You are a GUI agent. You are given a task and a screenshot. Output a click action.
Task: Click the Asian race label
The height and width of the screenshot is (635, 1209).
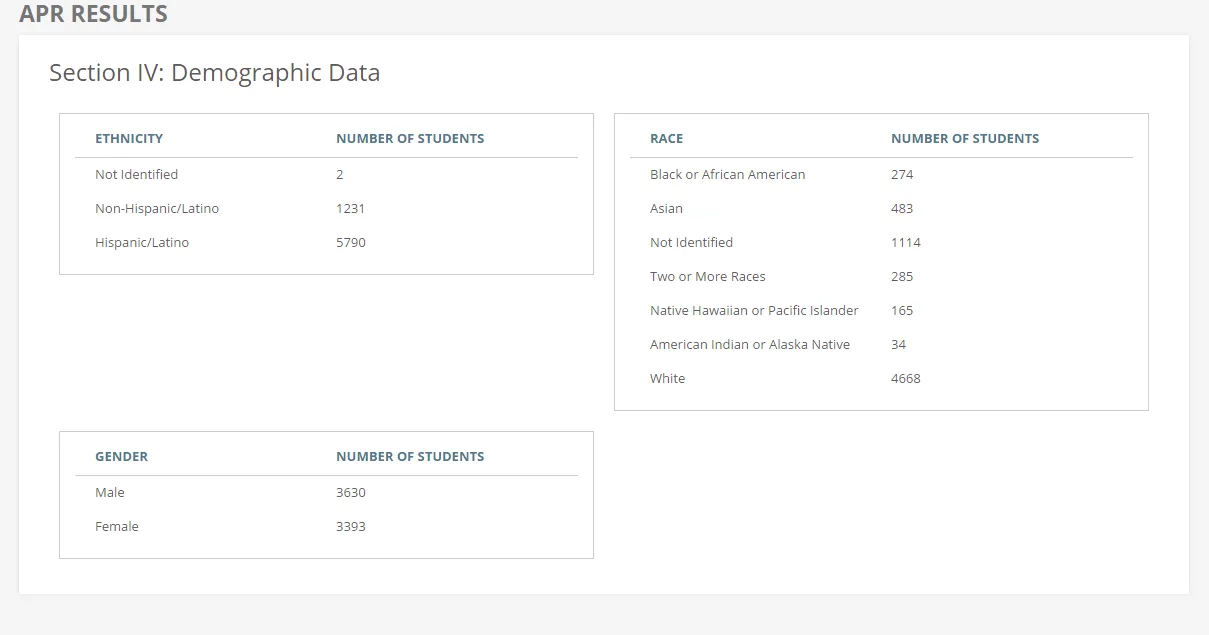(x=666, y=209)
